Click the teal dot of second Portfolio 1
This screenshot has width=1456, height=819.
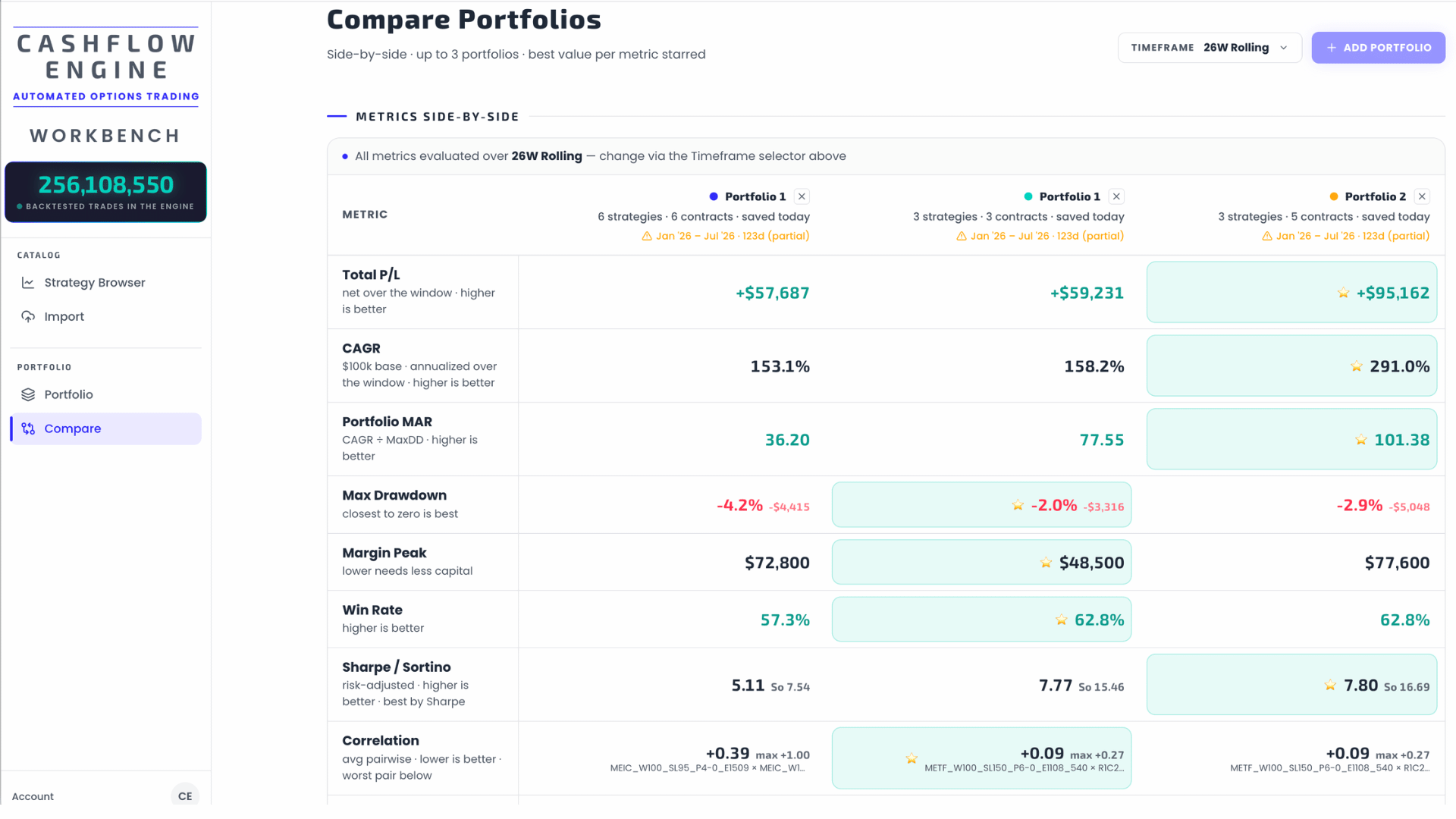(x=1028, y=196)
